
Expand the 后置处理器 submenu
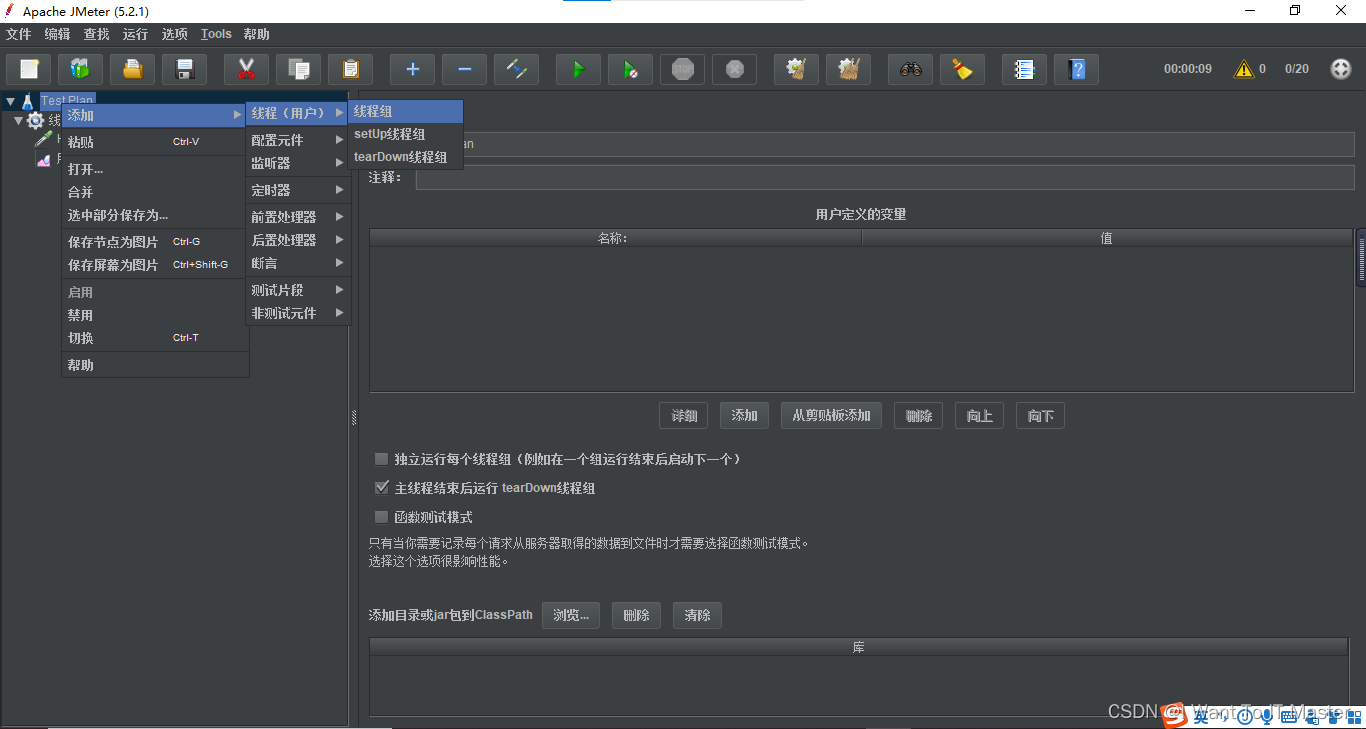(298, 240)
